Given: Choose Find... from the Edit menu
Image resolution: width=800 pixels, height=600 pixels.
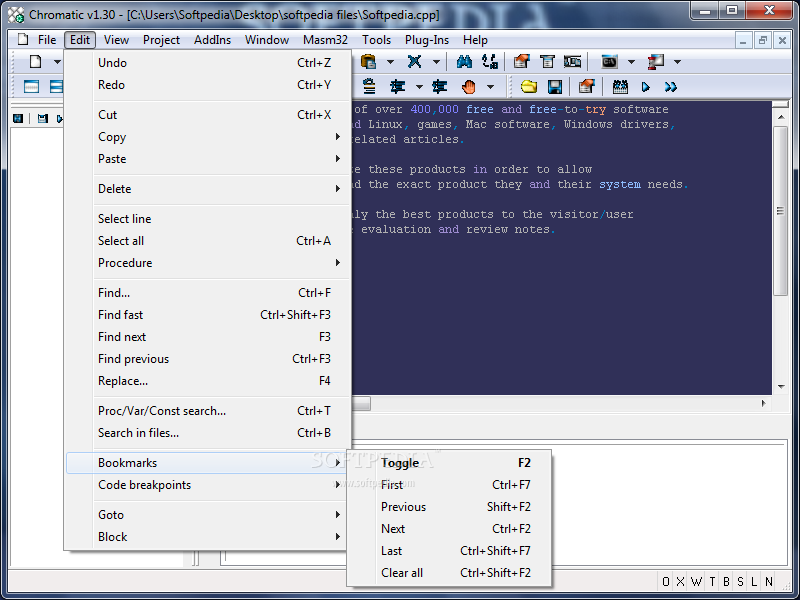Looking at the screenshot, I should tap(208, 293).
